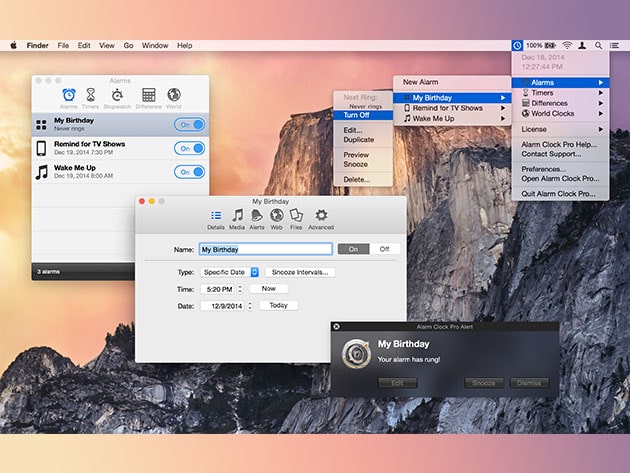Switch to the Stopwatch tab

(x=117, y=98)
